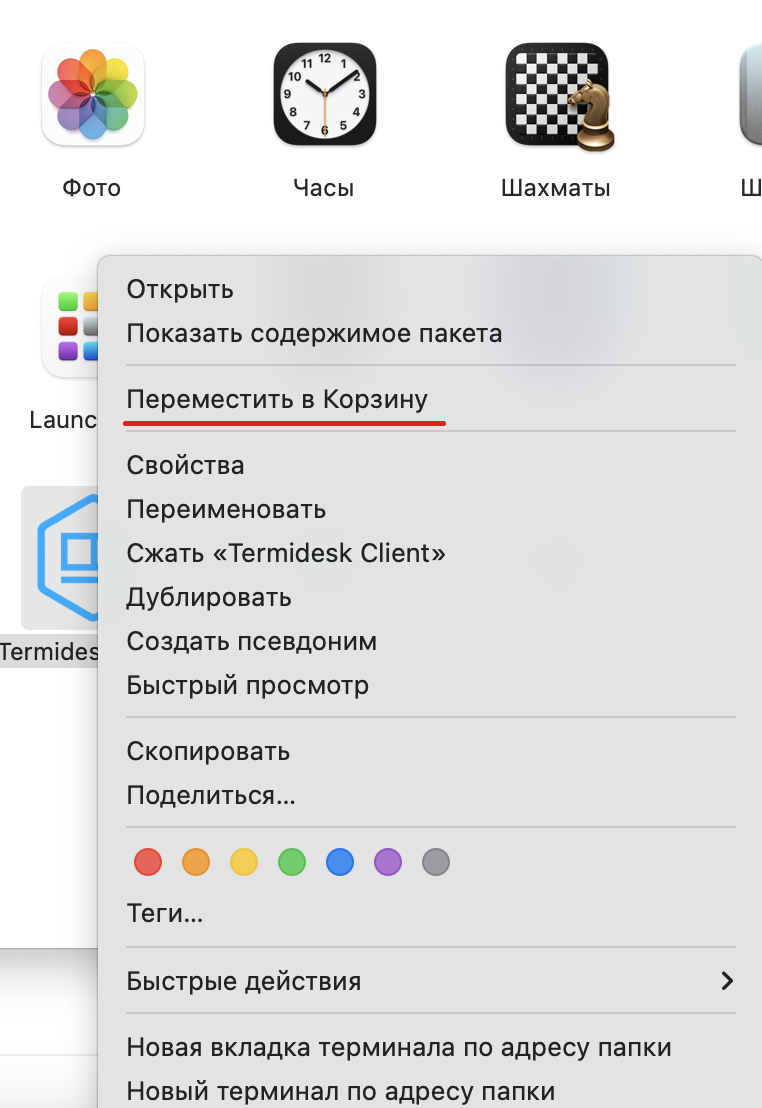Image resolution: width=762 pixels, height=1108 pixels.
Task: Click the Часы (Clock) app icon
Action: click(x=324, y=95)
